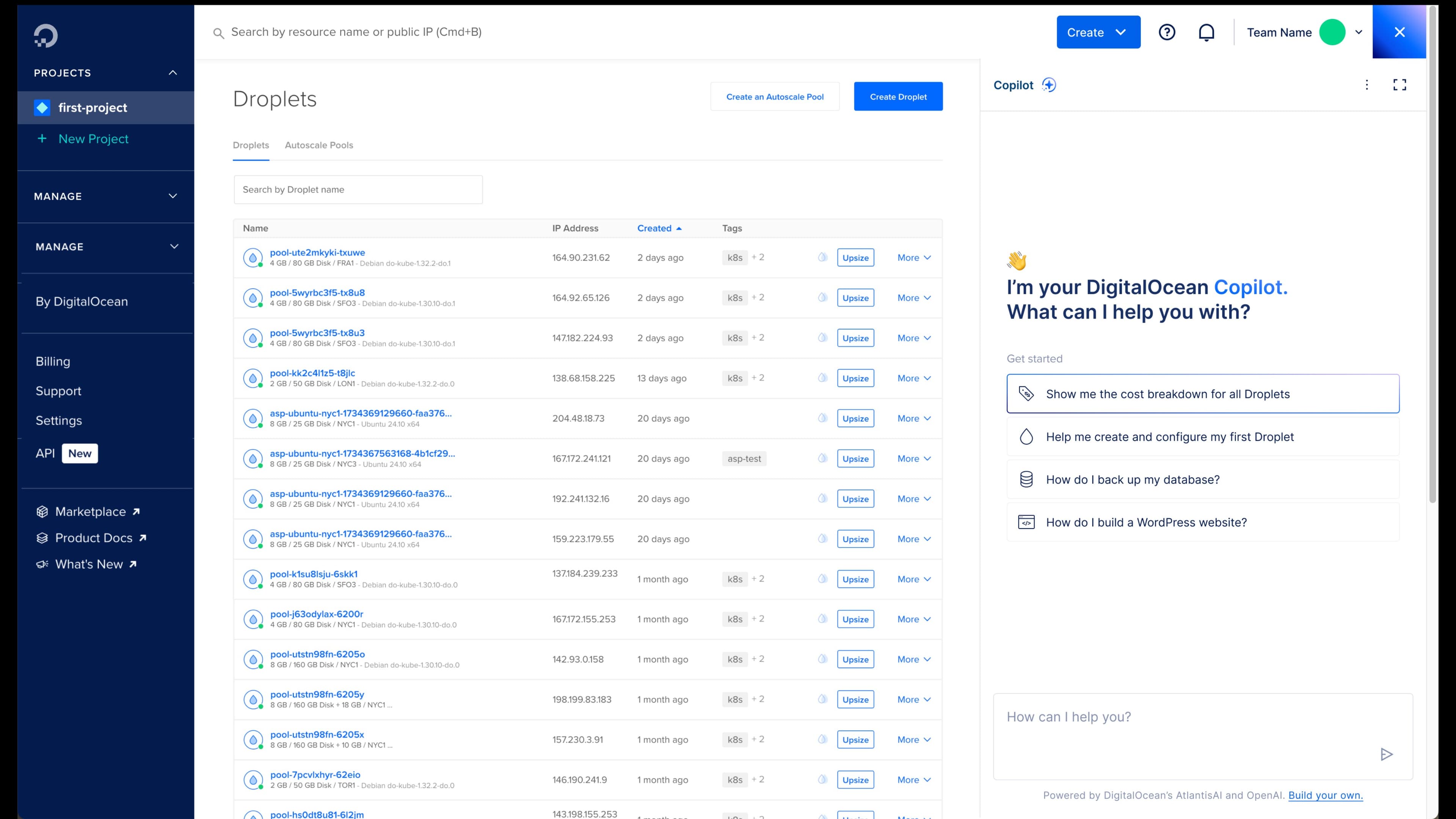Image resolution: width=1456 pixels, height=819 pixels.
Task: Open Settings from the sidebar
Action: click(59, 420)
